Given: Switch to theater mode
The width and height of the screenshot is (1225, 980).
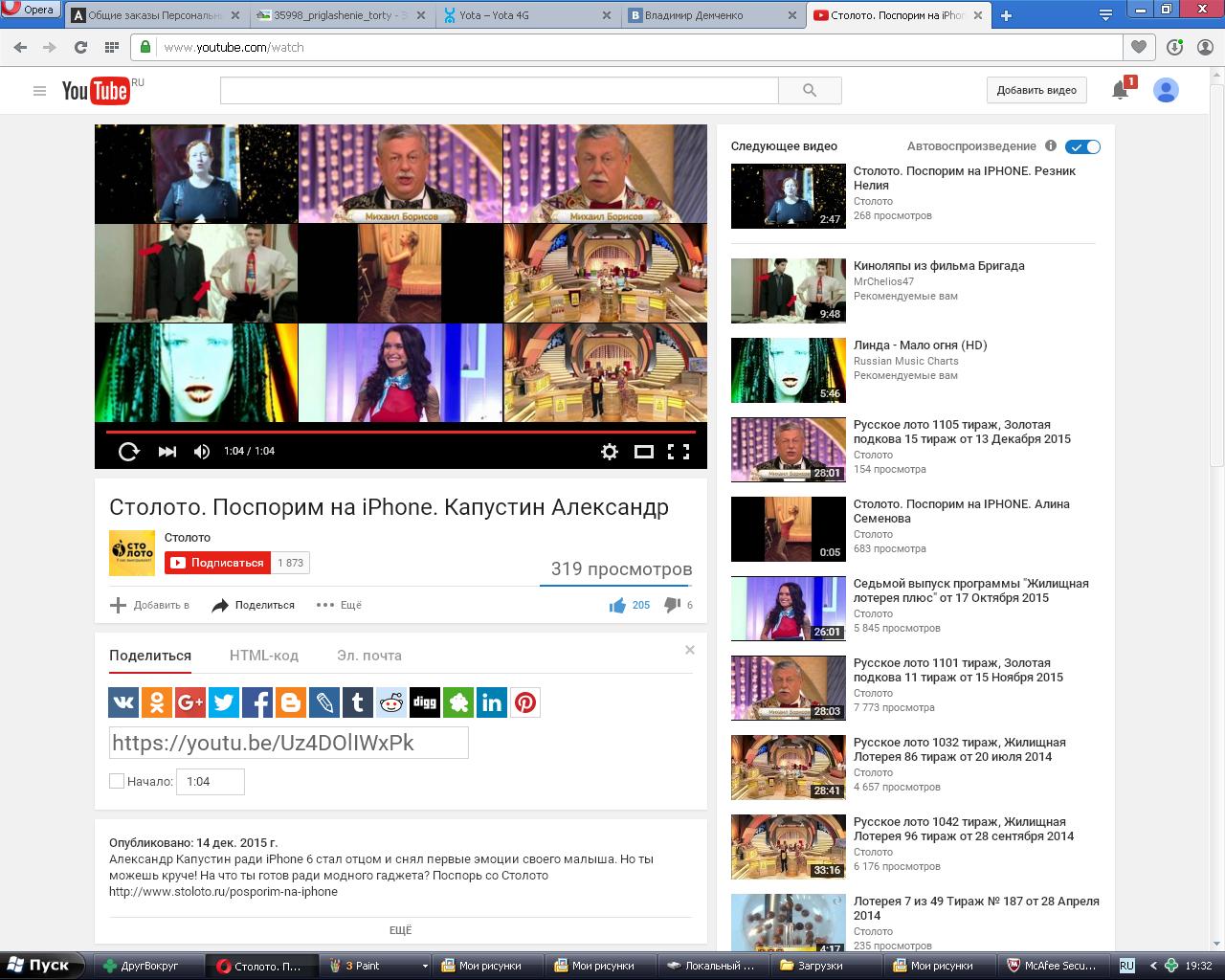Looking at the screenshot, I should click(x=644, y=452).
